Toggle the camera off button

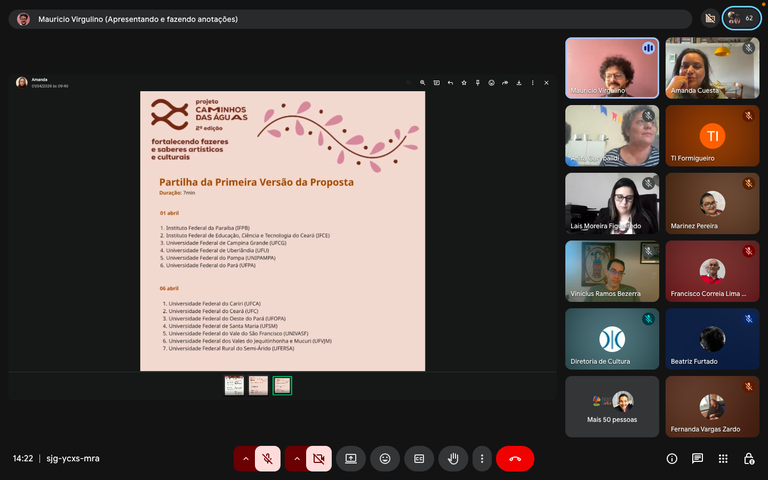319,459
